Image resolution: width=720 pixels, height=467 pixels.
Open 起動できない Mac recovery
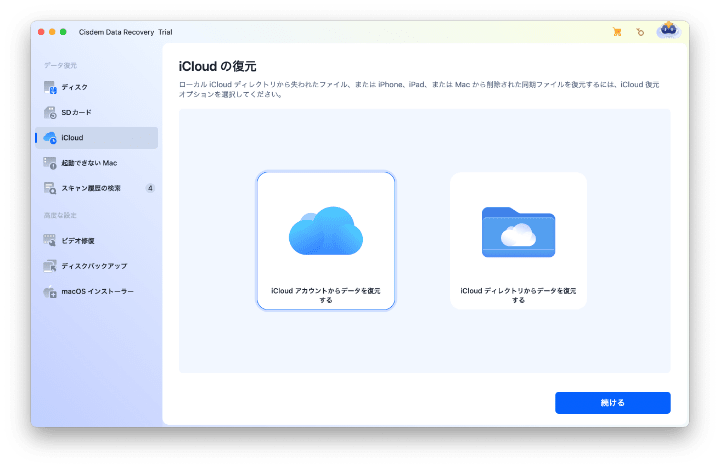pos(90,162)
